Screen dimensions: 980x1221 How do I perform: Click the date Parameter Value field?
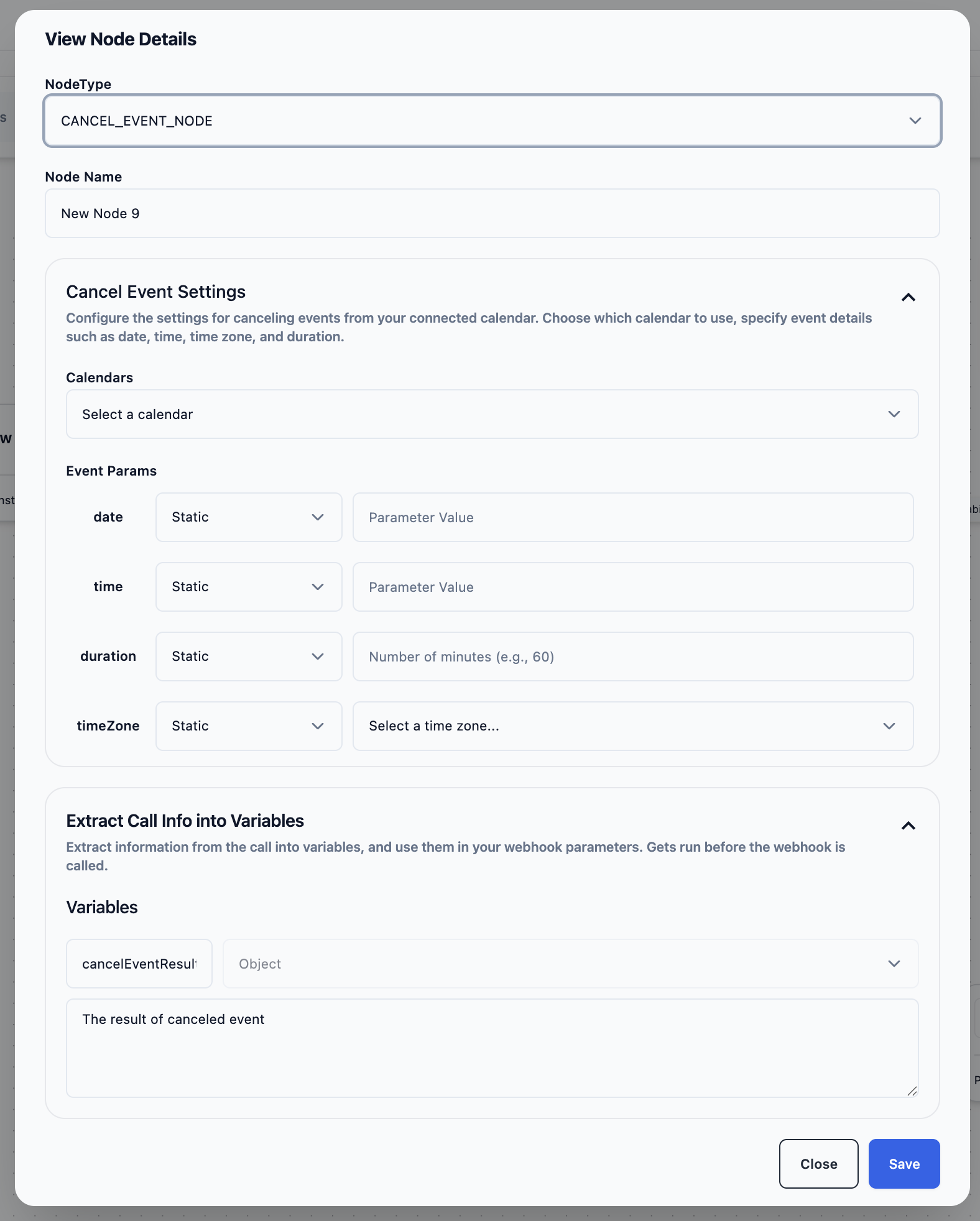pyautogui.click(x=632, y=517)
